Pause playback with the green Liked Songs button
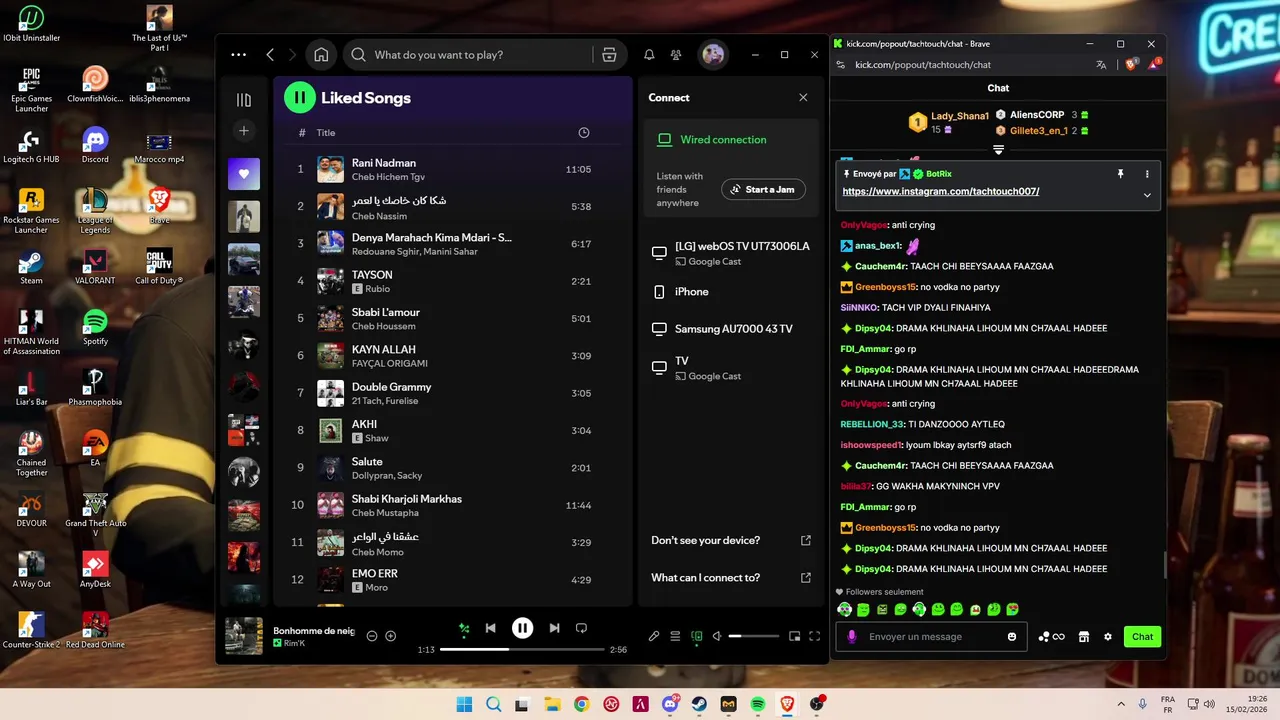Screen dimensions: 1280x720 (300, 97)
